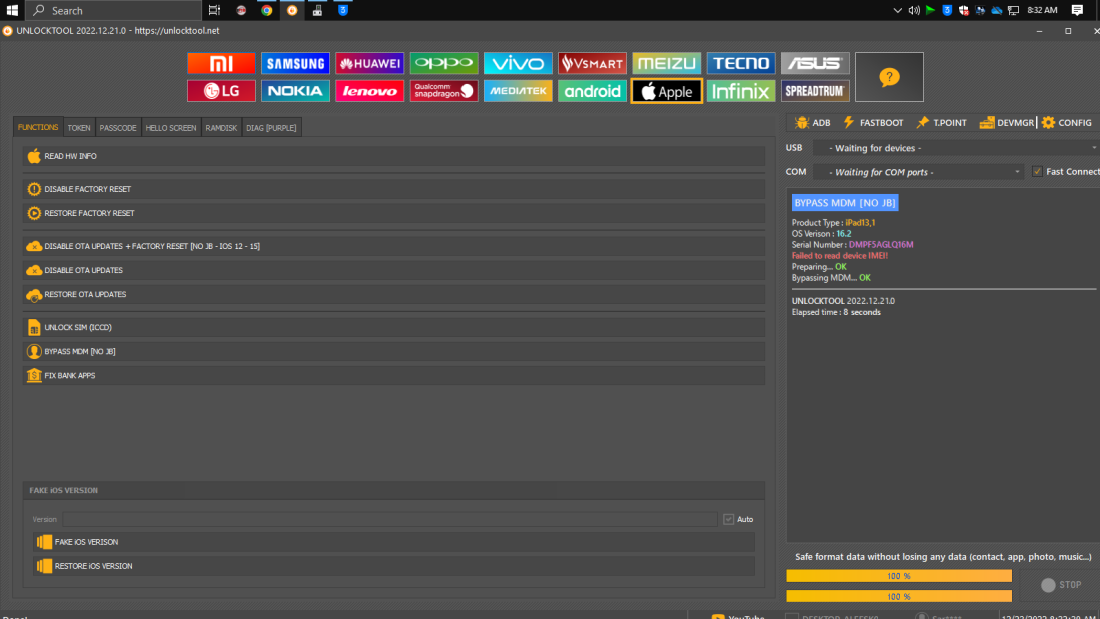Open the Windows notification center
The height and width of the screenshot is (619, 1100).
[1078, 10]
